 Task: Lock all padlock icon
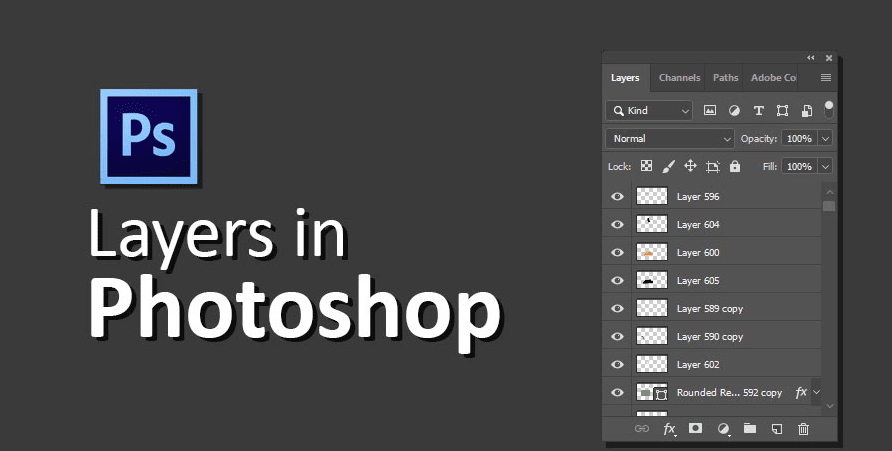(x=735, y=165)
